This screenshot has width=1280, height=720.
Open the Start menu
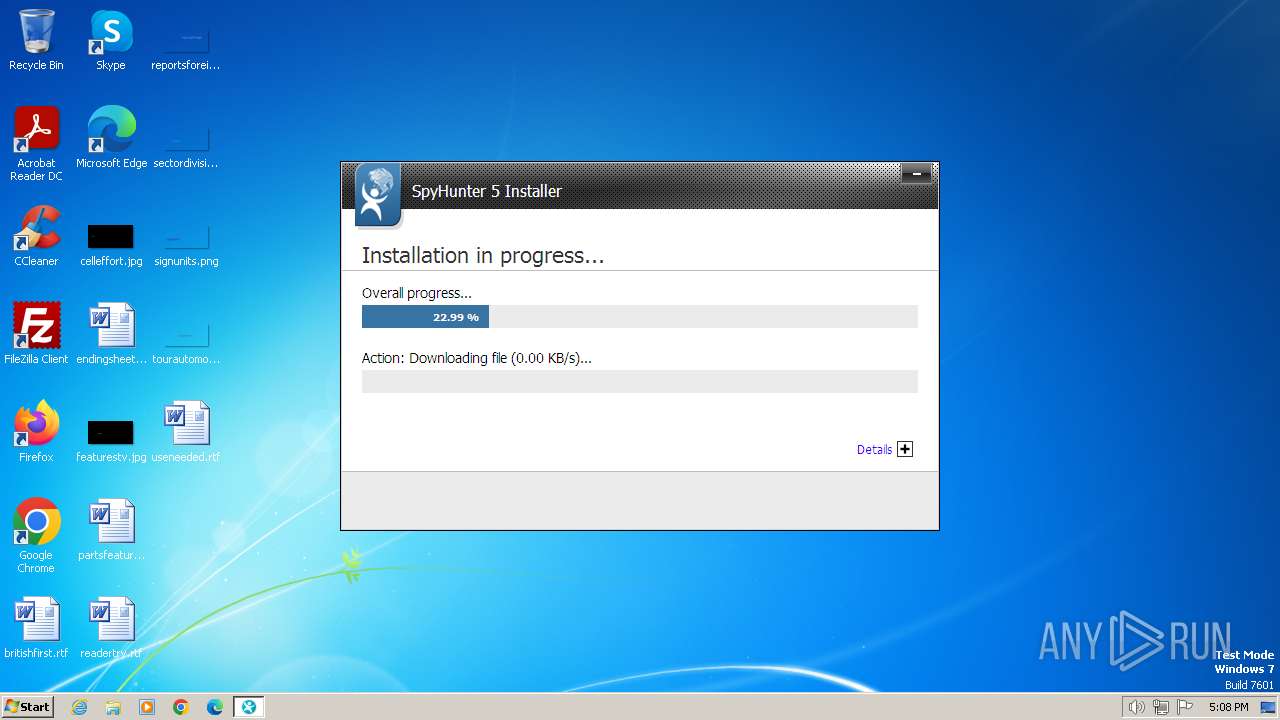(28, 707)
